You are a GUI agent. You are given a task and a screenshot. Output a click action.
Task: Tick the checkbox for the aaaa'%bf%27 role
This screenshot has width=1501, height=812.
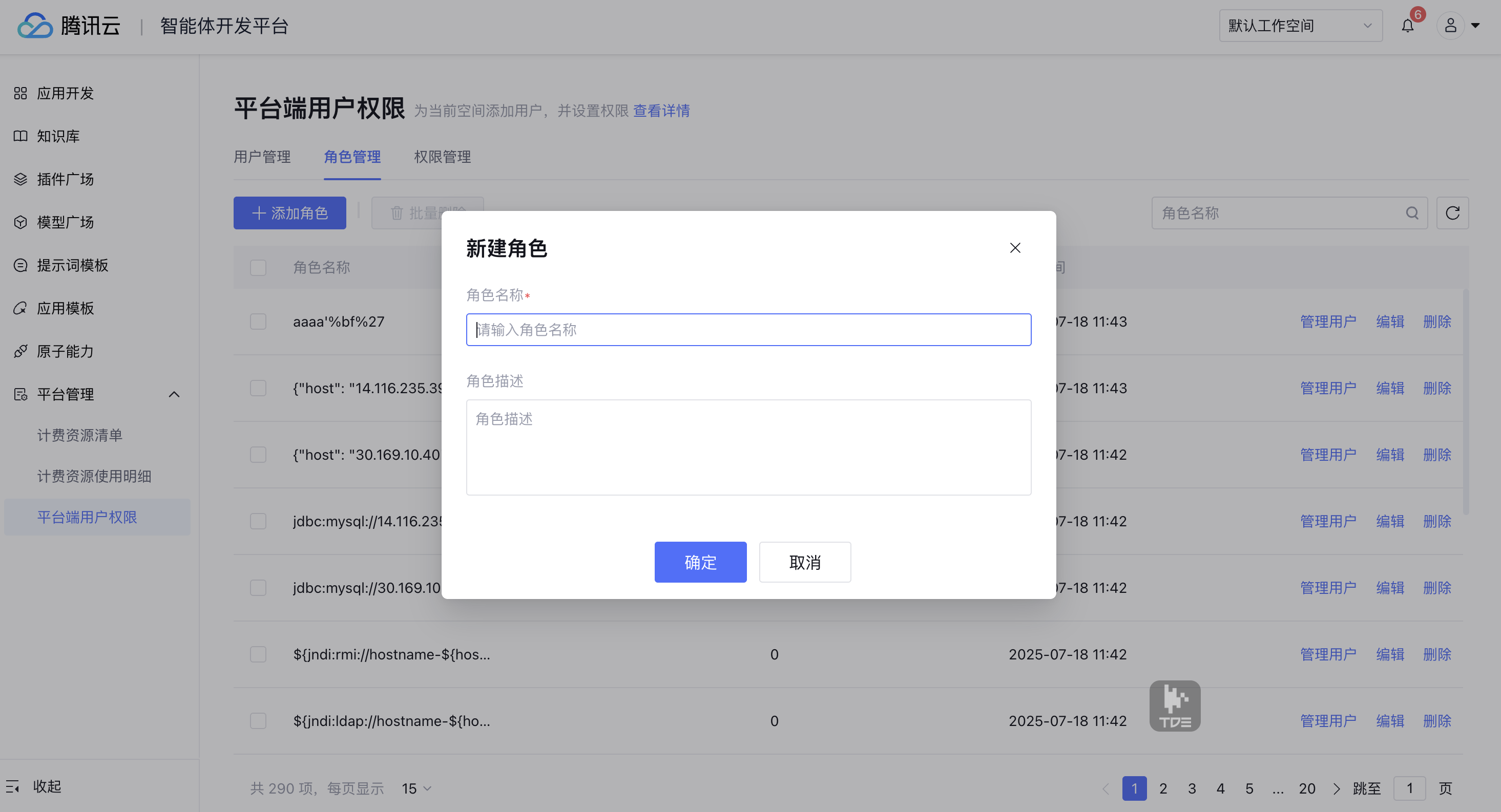(258, 322)
